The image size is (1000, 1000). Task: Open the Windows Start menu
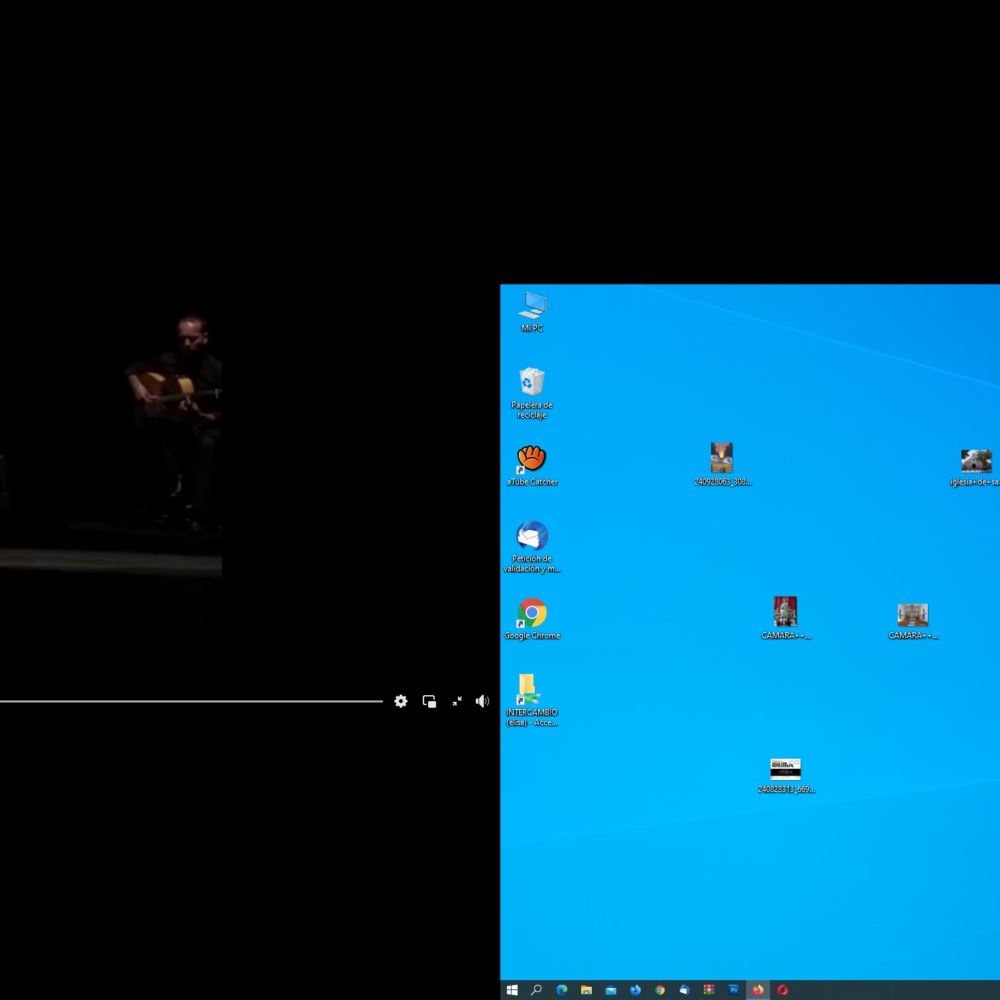[x=512, y=990]
